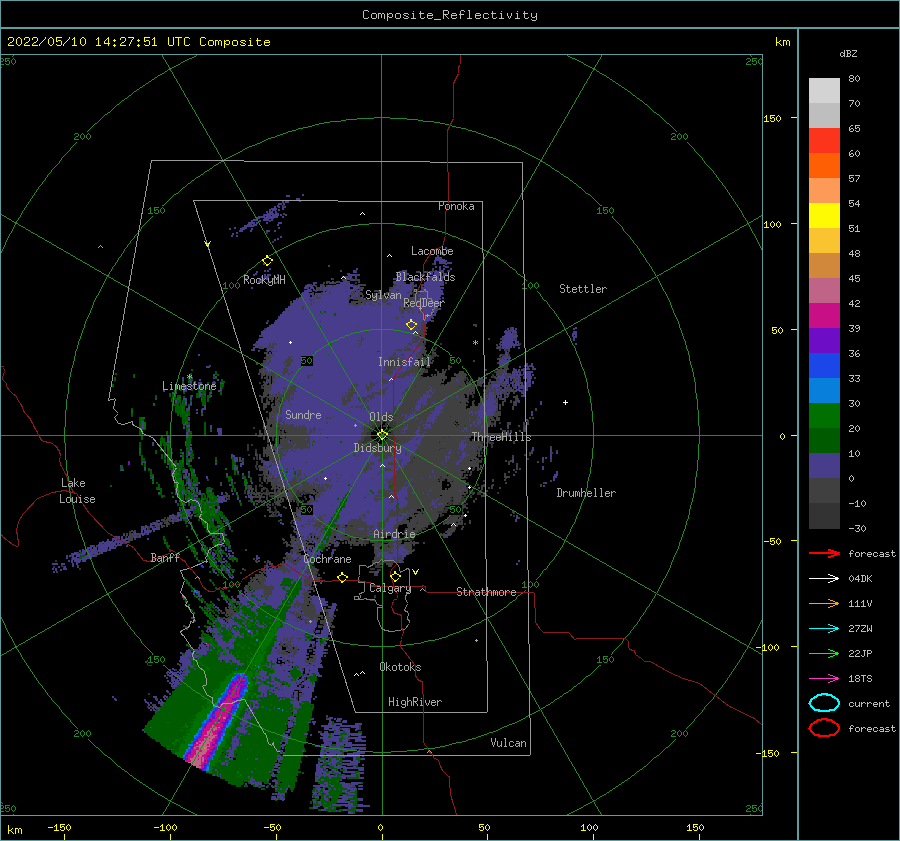This screenshot has height=841, width=900.
Task: Click the Sundre town label
Action: point(303,414)
